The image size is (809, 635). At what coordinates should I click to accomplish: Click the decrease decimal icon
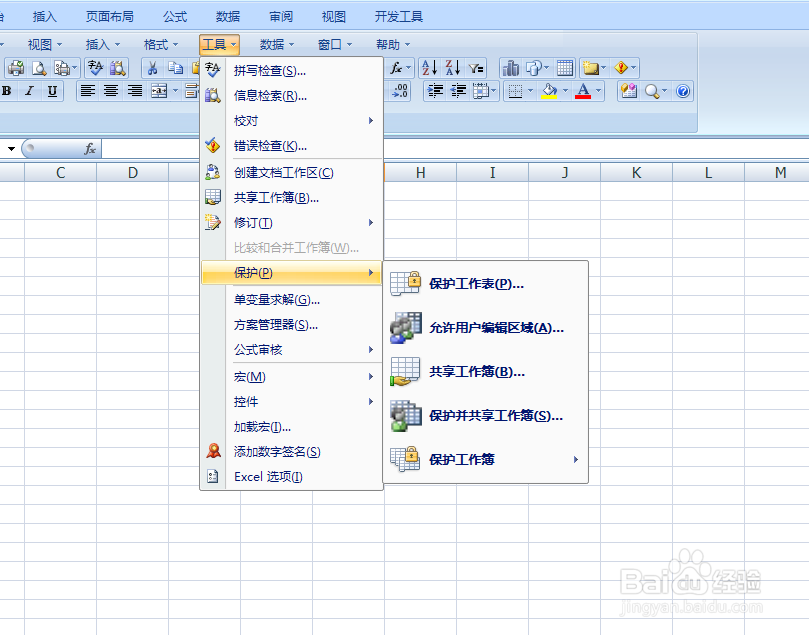click(400, 91)
